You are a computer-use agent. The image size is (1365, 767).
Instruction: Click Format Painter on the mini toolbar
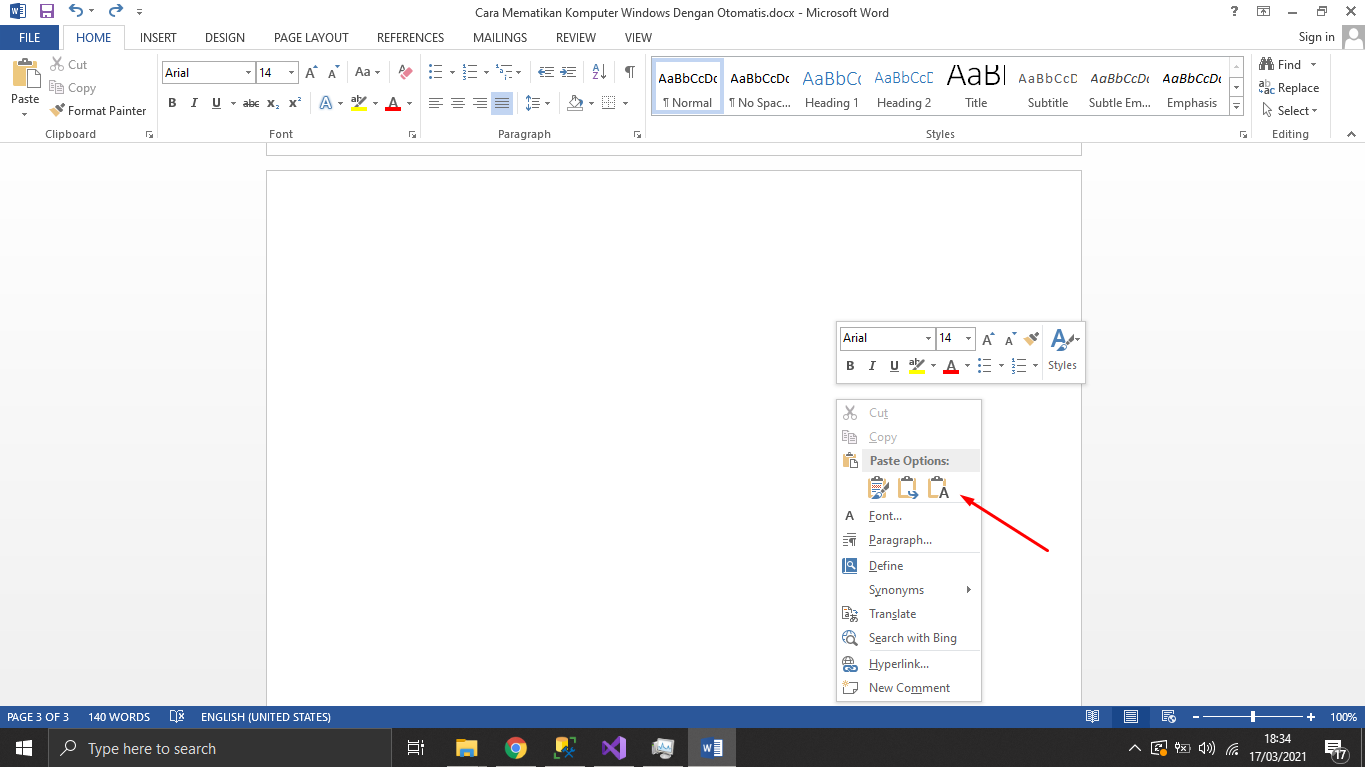pyautogui.click(x=1032, y=338)
